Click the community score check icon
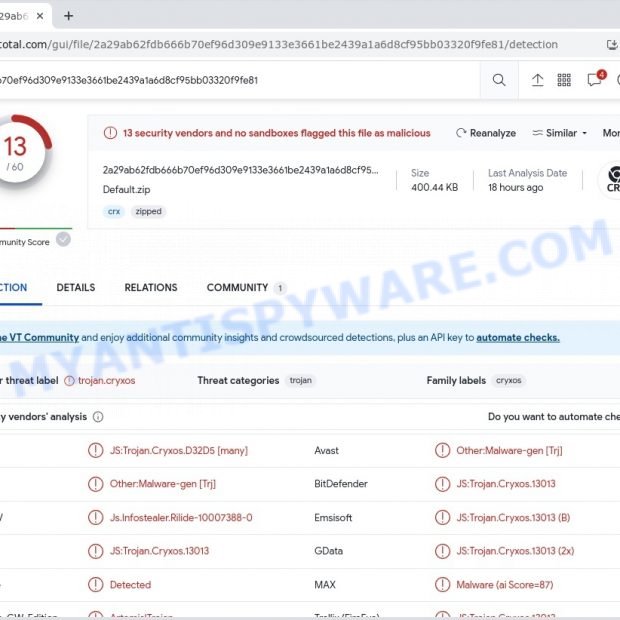620x620 pixels. pyautogui.click(x=63, y=240)
